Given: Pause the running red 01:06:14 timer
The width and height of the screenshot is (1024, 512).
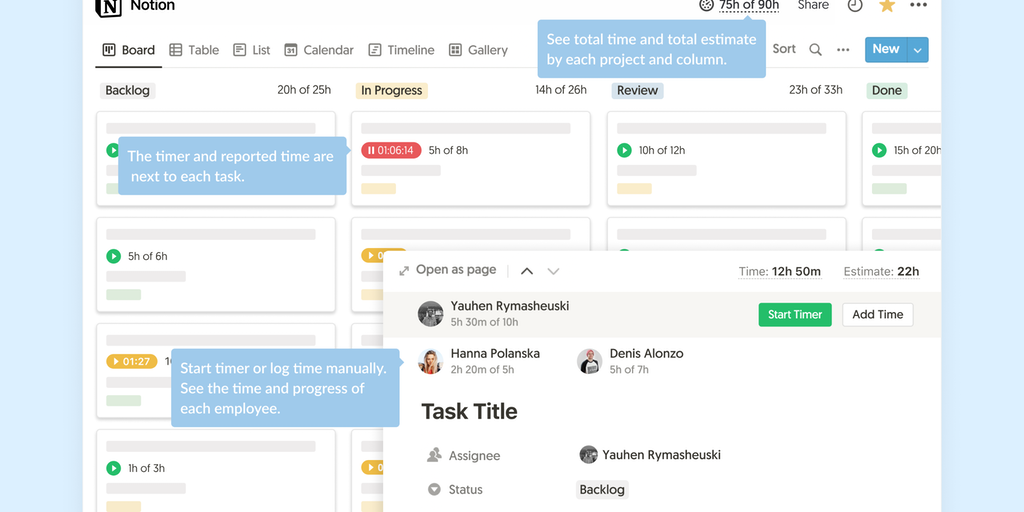Looking at the screenshot, I should pyautogui.click(x=391, y=150).
